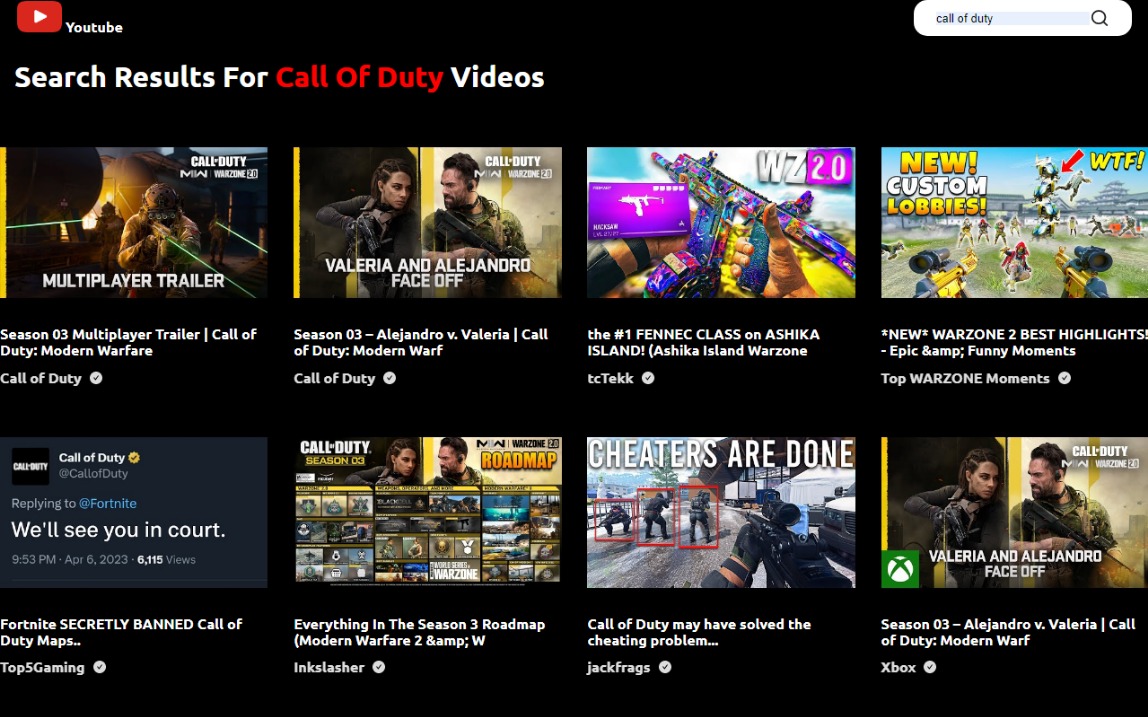
Task: Open Call of Duty channel under Multiplayer Trailer
Action: (41, 379)
